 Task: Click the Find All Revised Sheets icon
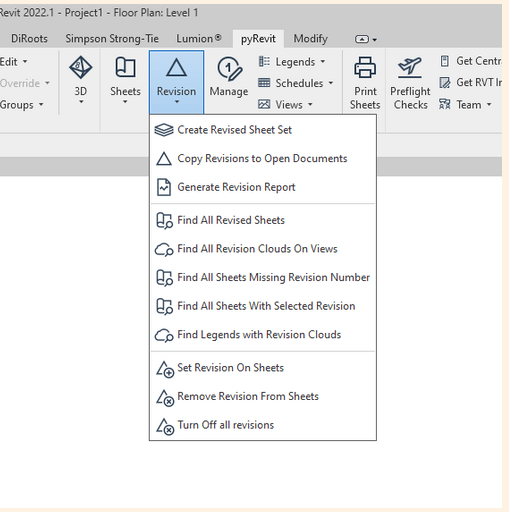pos(164,220)
